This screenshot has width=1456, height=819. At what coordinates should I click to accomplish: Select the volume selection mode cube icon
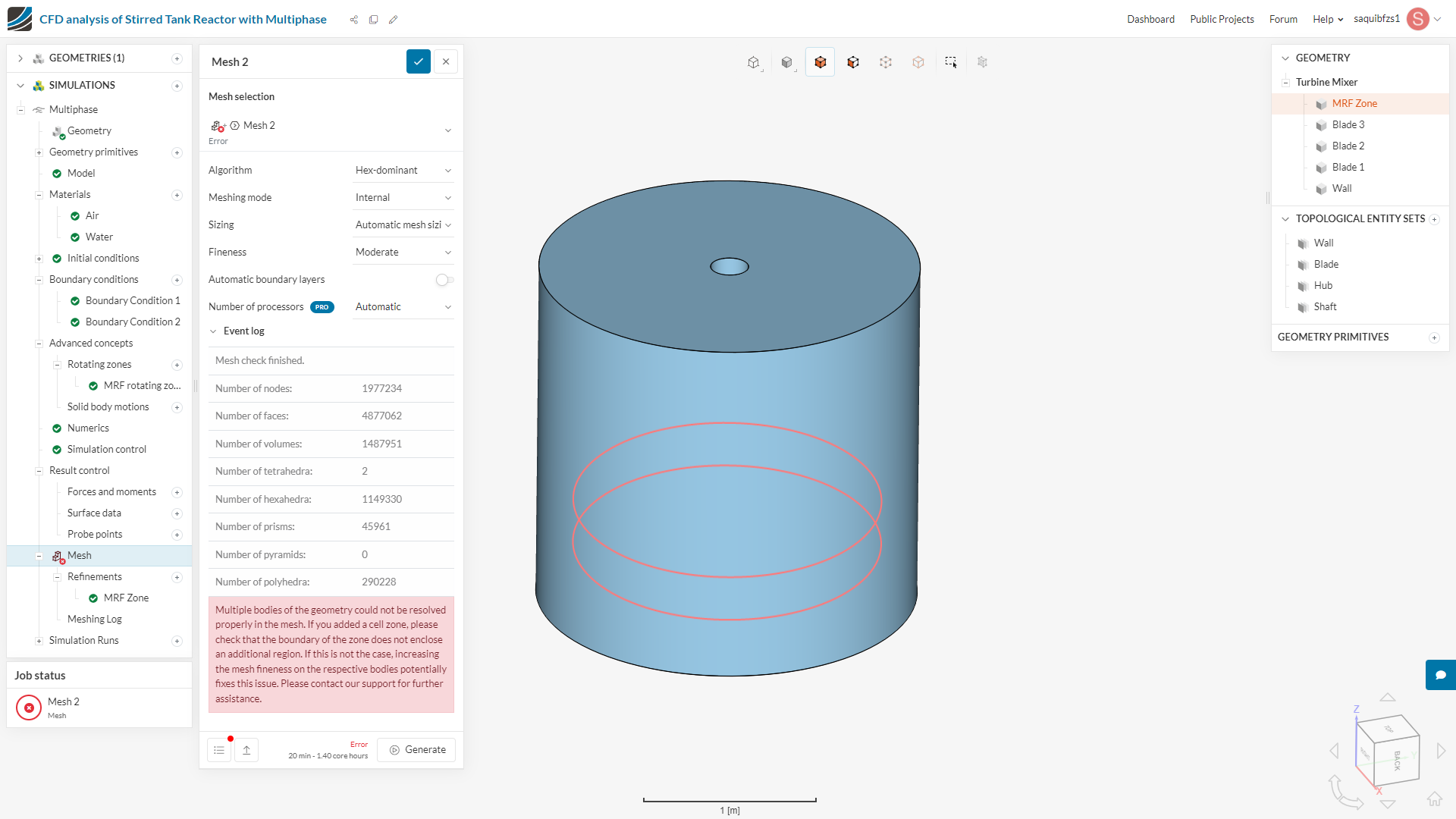click(x=820, y=62)
